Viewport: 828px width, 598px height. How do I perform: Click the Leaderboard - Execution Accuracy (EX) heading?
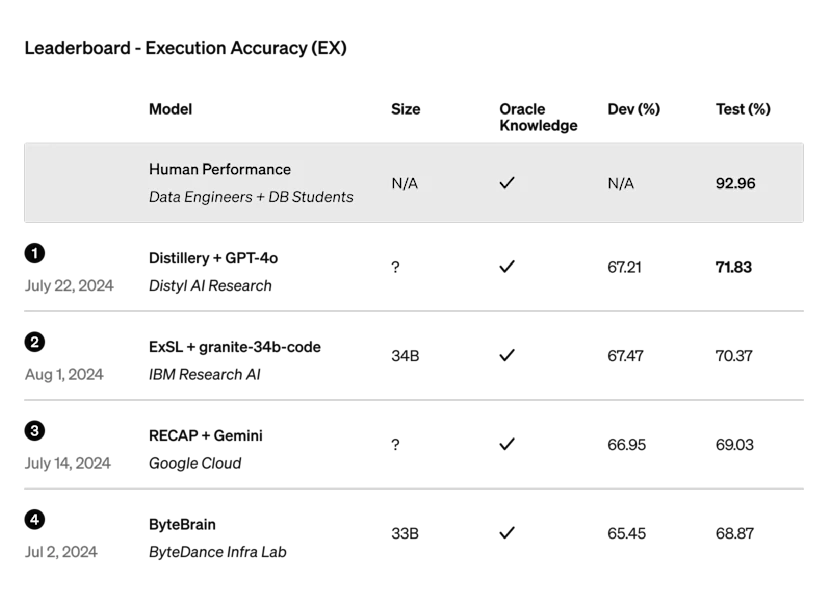click(x=185, y=48)
